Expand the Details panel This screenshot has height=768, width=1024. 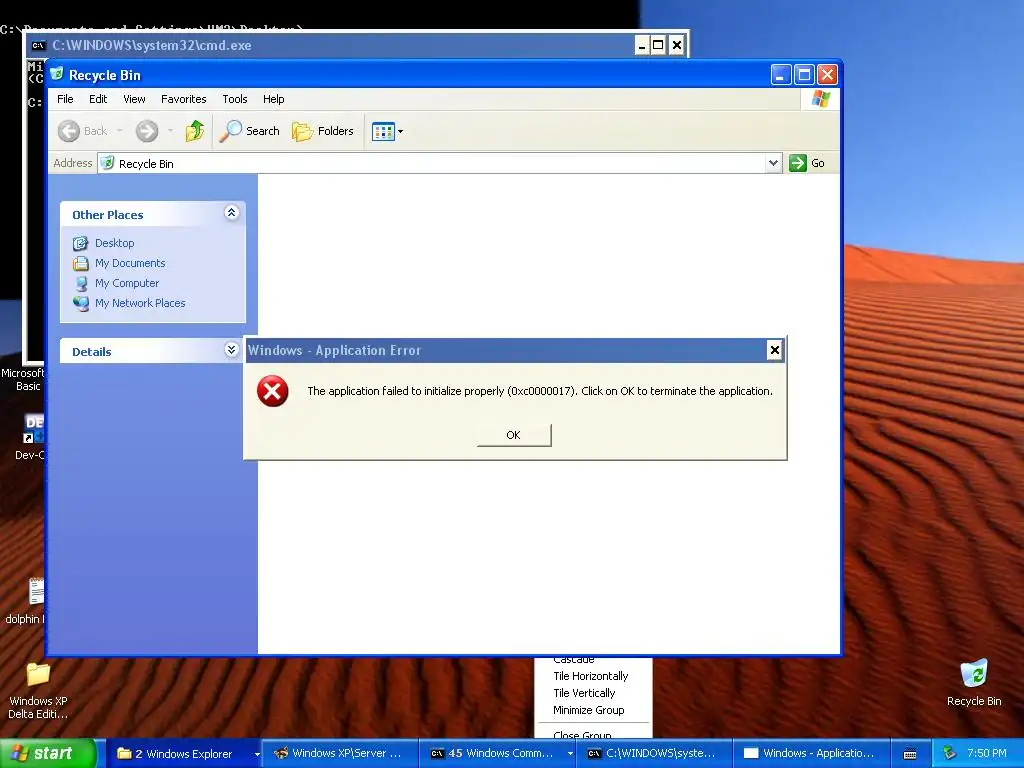point(231,350)
